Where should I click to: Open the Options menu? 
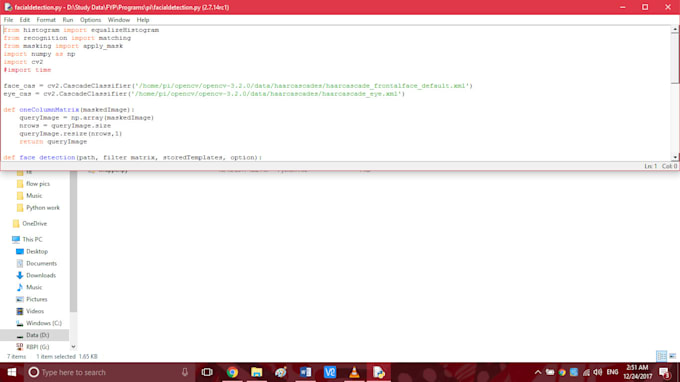[90, 20]
